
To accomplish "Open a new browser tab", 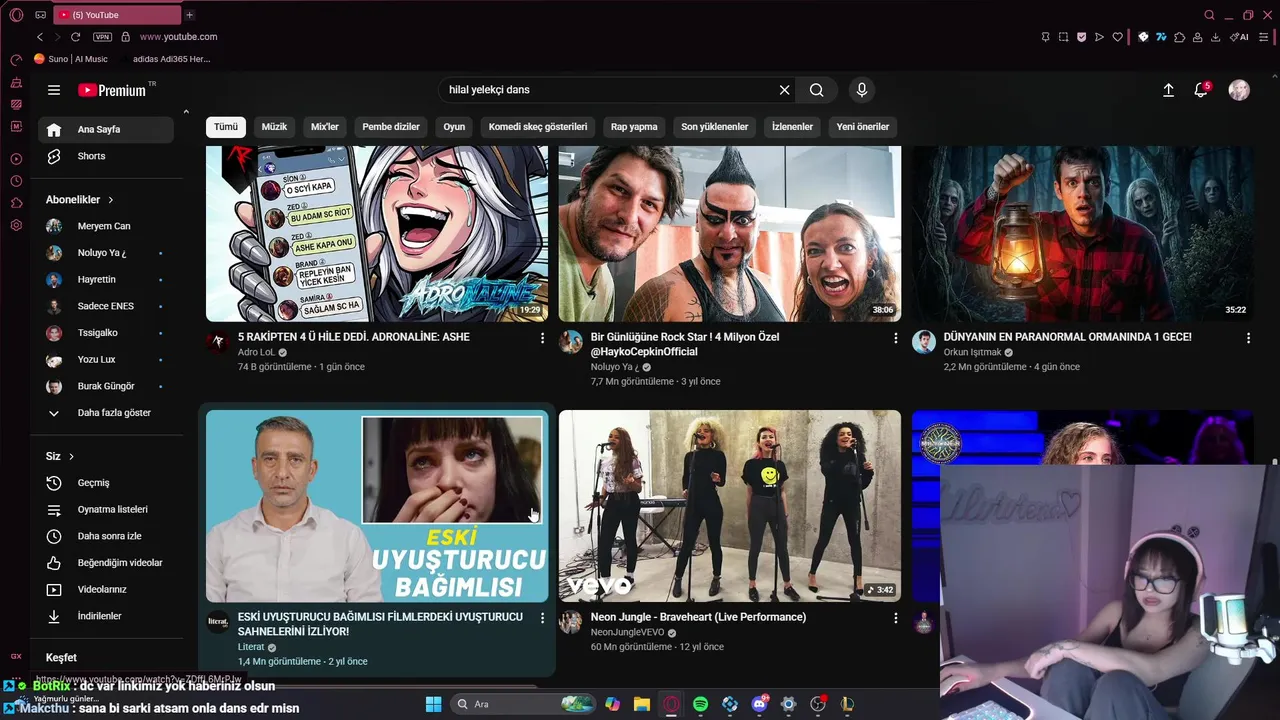I will point(189,15).
